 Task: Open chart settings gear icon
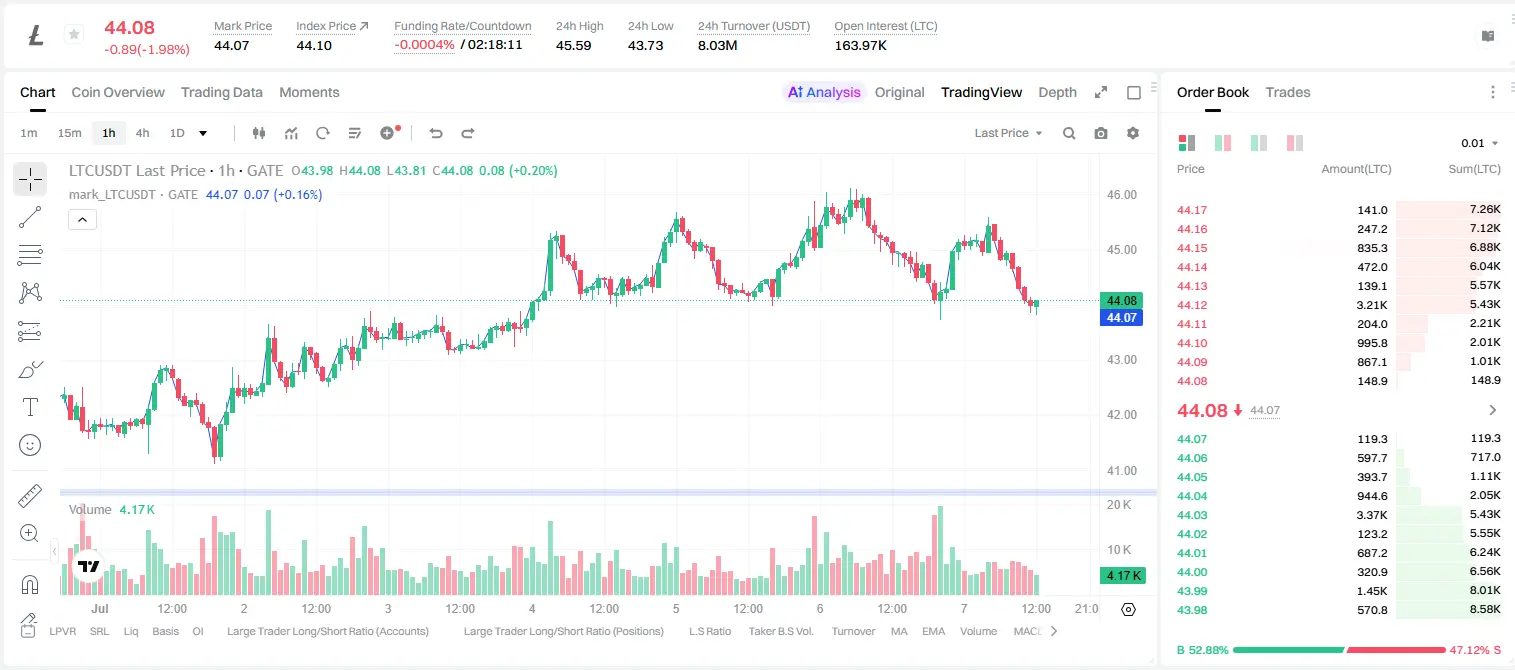click(1133, 133)
